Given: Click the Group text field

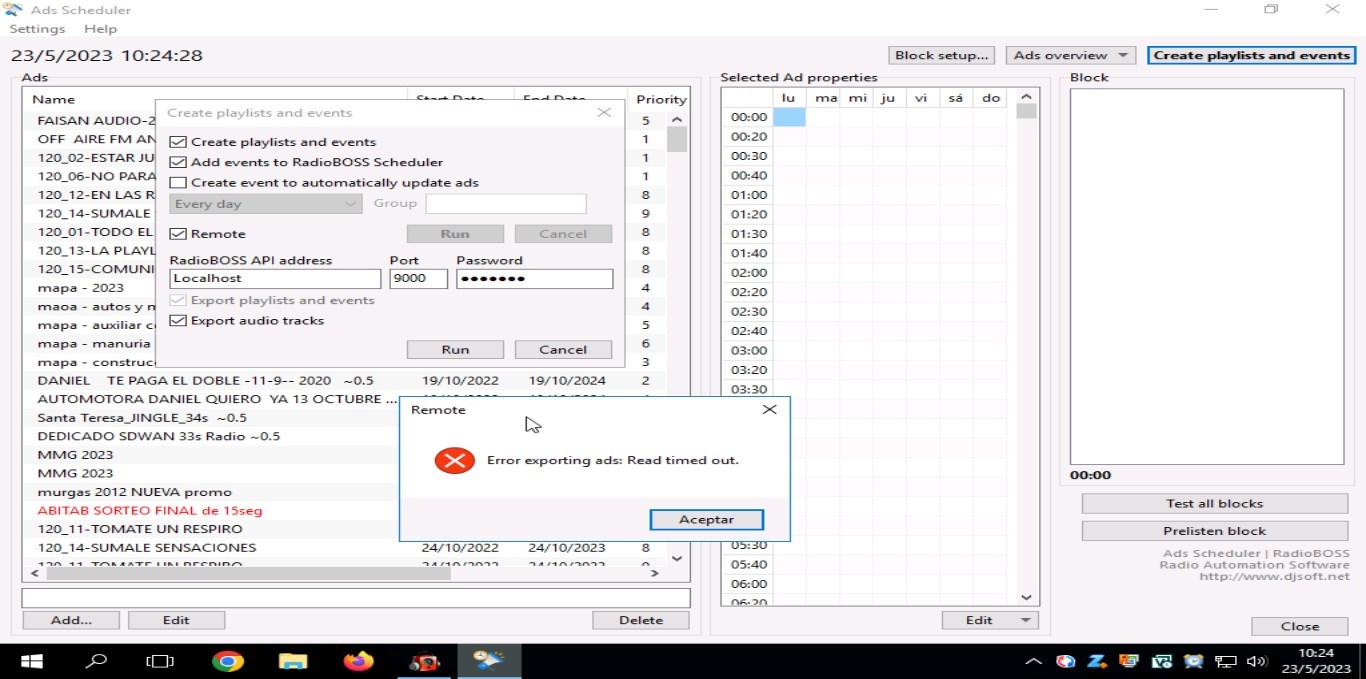Looking at the screenshot, I should (505, 204).
